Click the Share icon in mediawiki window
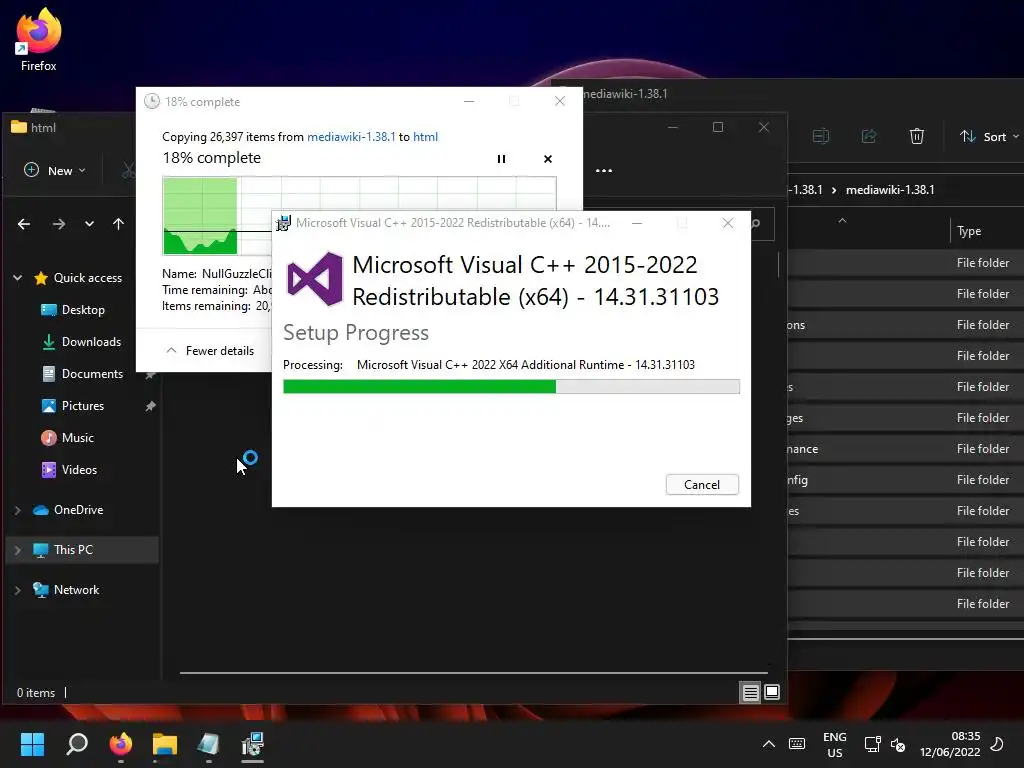1024x768 pixels. pos(869,136)
